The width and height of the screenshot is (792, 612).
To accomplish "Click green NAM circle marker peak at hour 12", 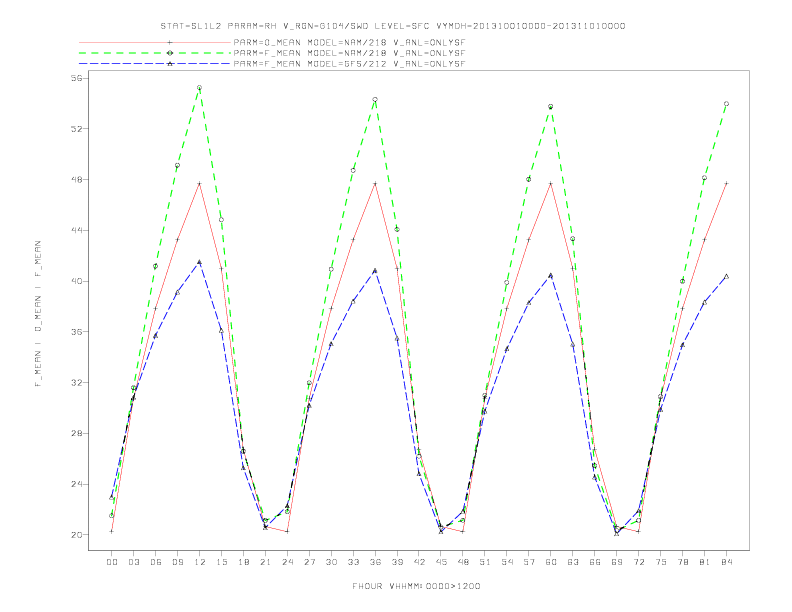I will [200, 88].
